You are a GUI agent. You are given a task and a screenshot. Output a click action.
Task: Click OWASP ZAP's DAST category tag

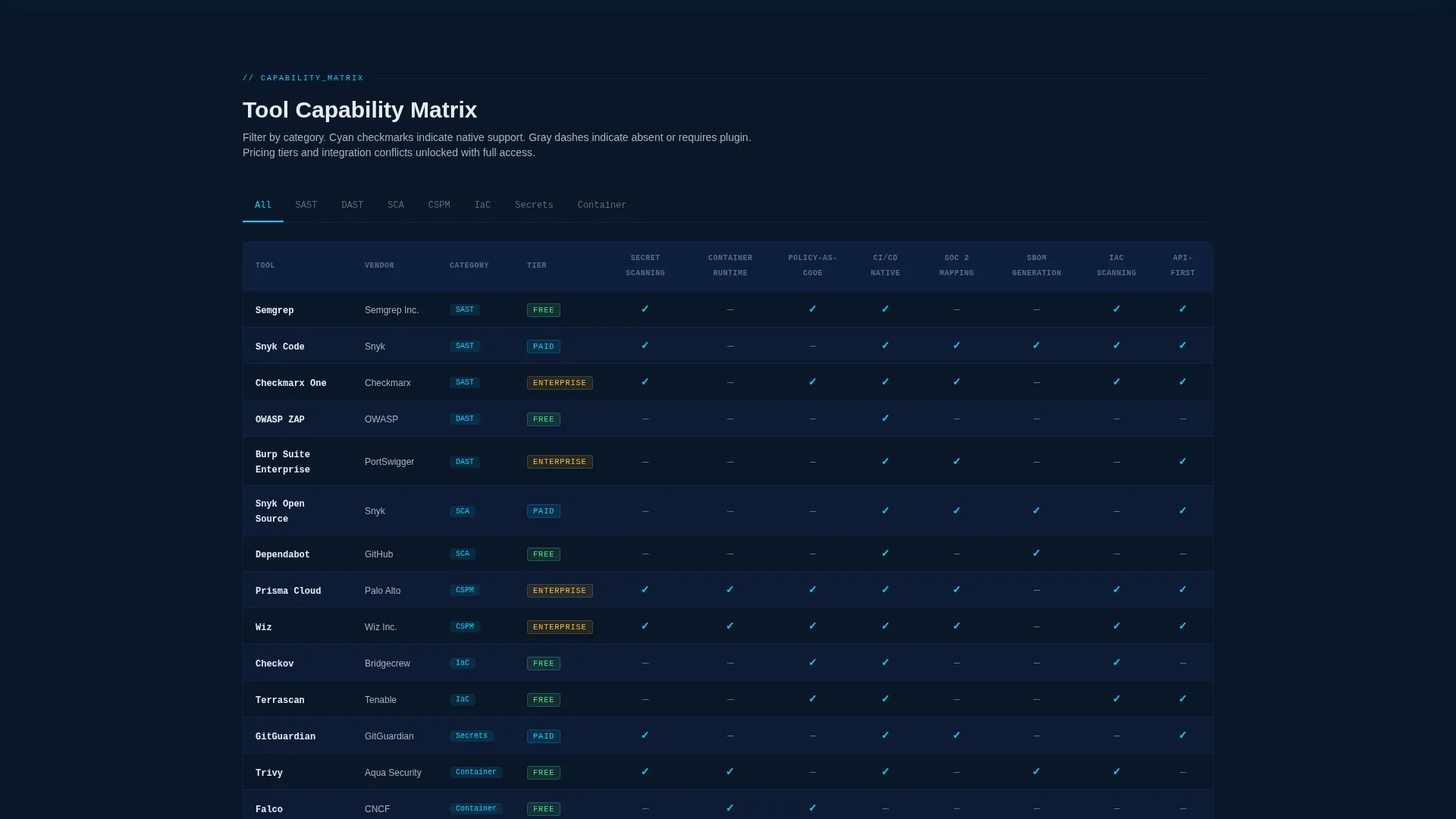tap(465, 419)
